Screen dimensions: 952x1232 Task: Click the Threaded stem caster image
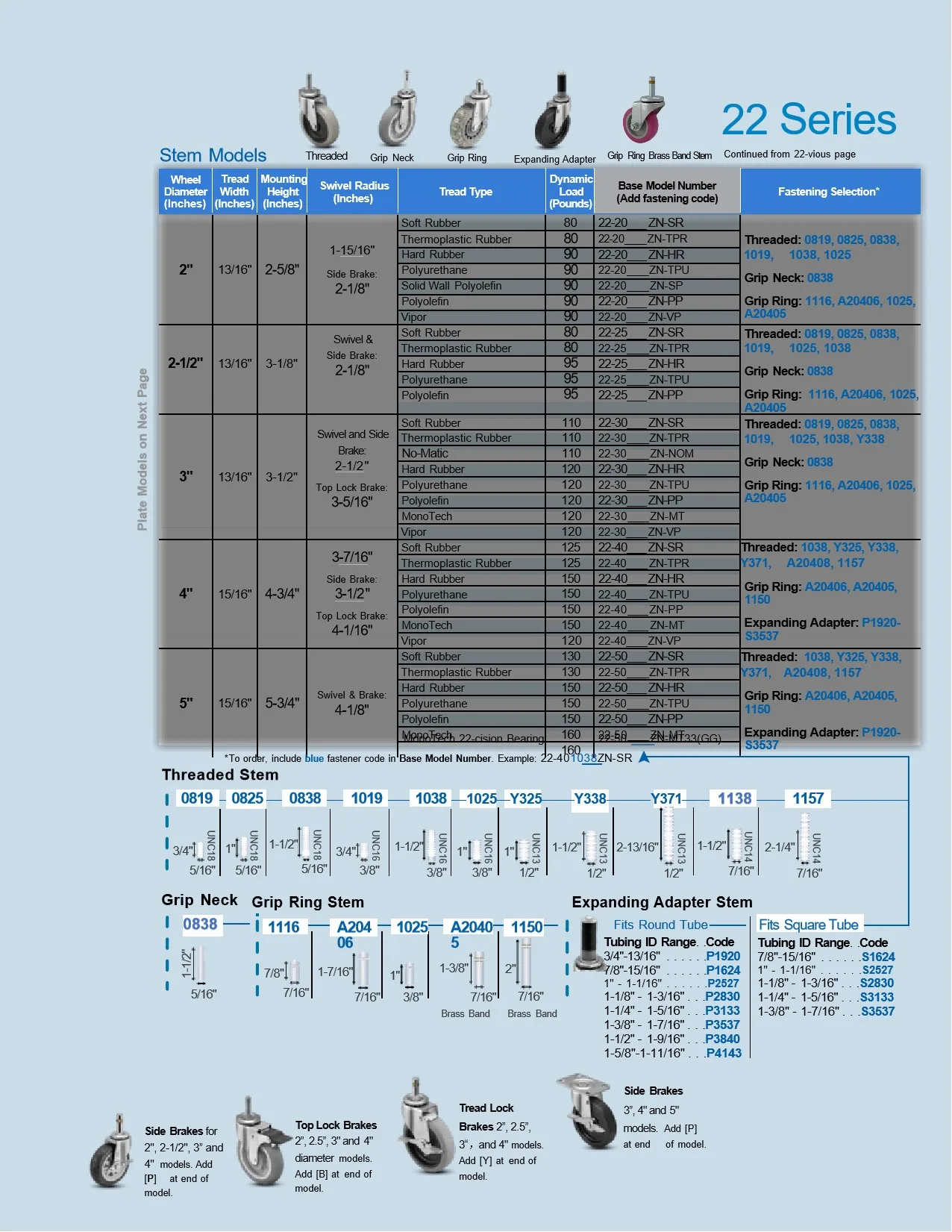tap(319, 112)
